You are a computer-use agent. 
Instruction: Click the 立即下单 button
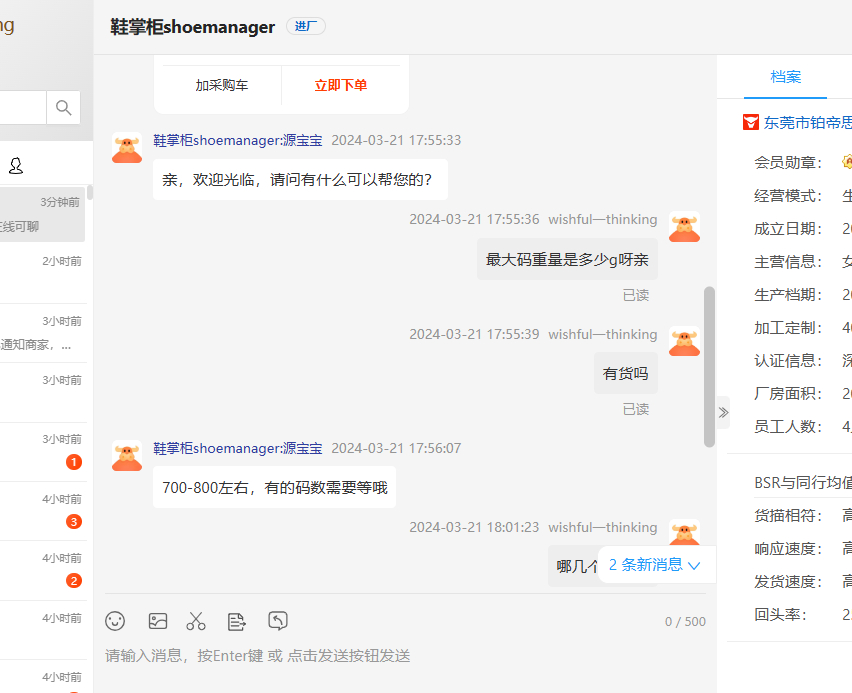[341, 85]
